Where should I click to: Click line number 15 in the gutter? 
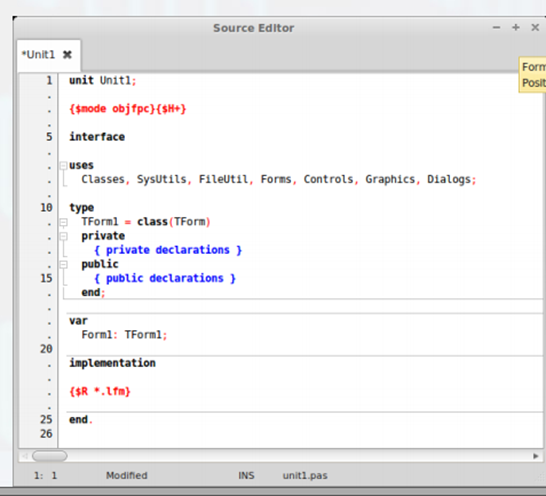point(46,278)
